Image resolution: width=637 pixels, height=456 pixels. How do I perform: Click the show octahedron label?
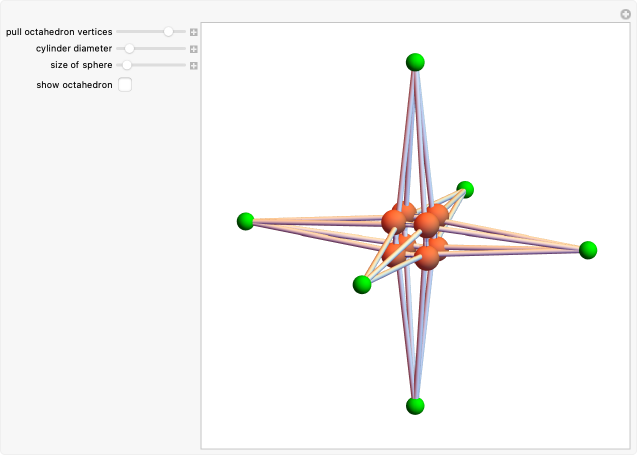coord(74,85)
